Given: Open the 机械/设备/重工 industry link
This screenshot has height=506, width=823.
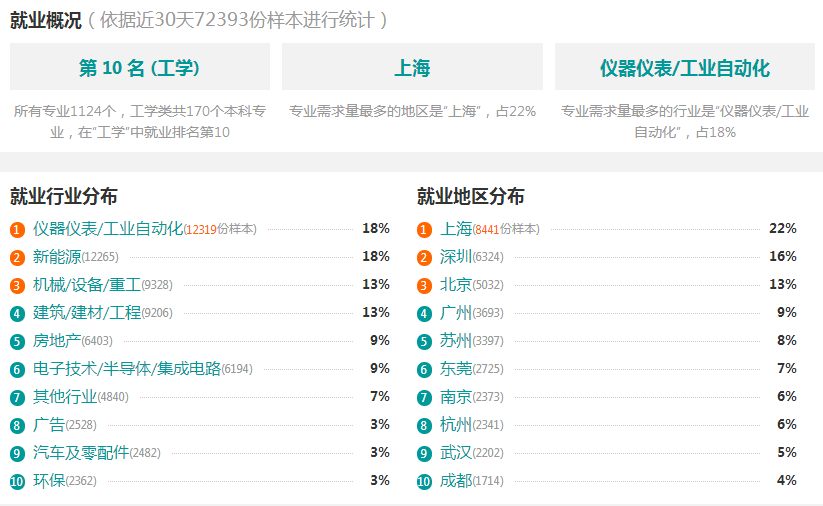Looking at the screenshot, I should 87,284.
